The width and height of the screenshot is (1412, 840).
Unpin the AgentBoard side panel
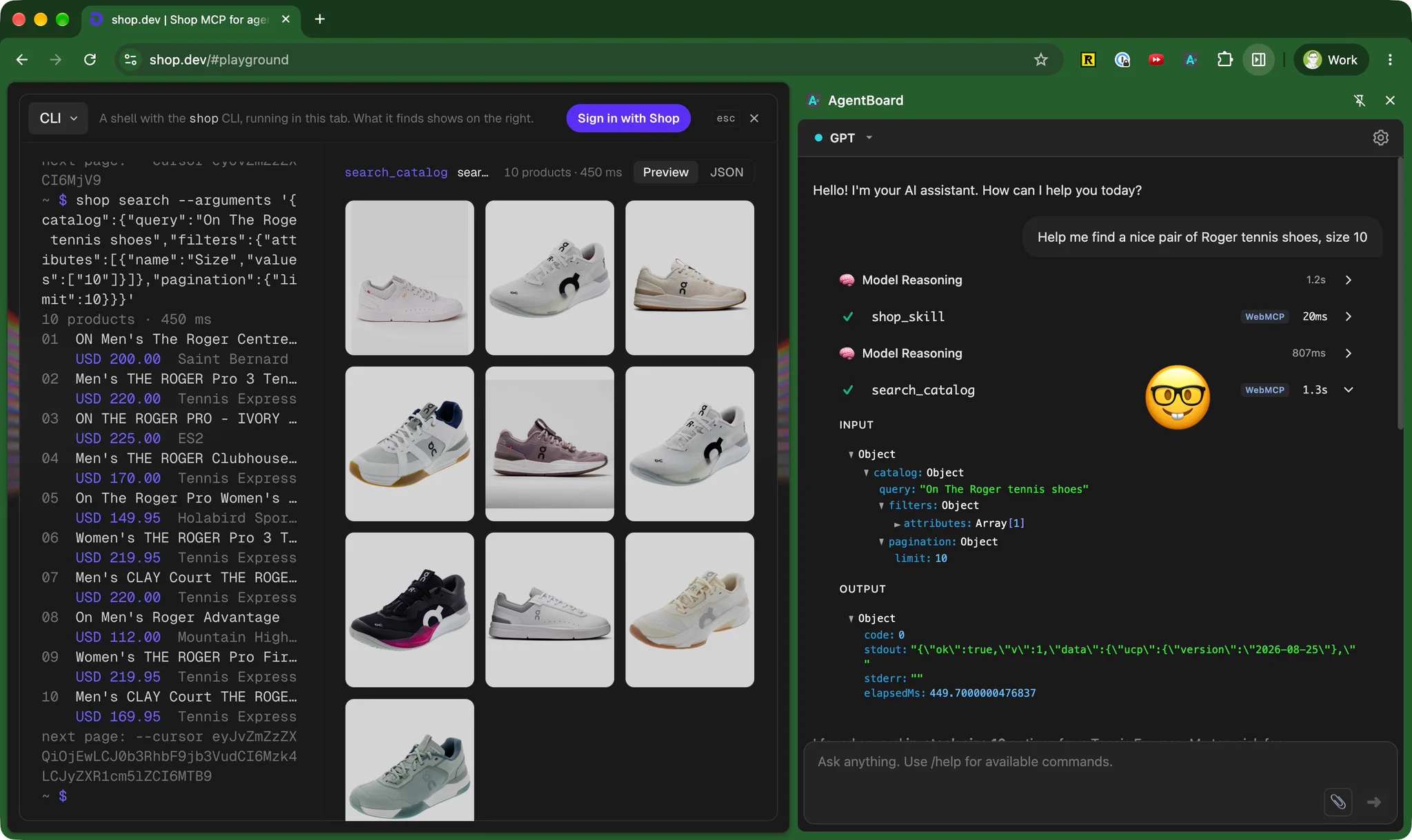[1359, 101]
